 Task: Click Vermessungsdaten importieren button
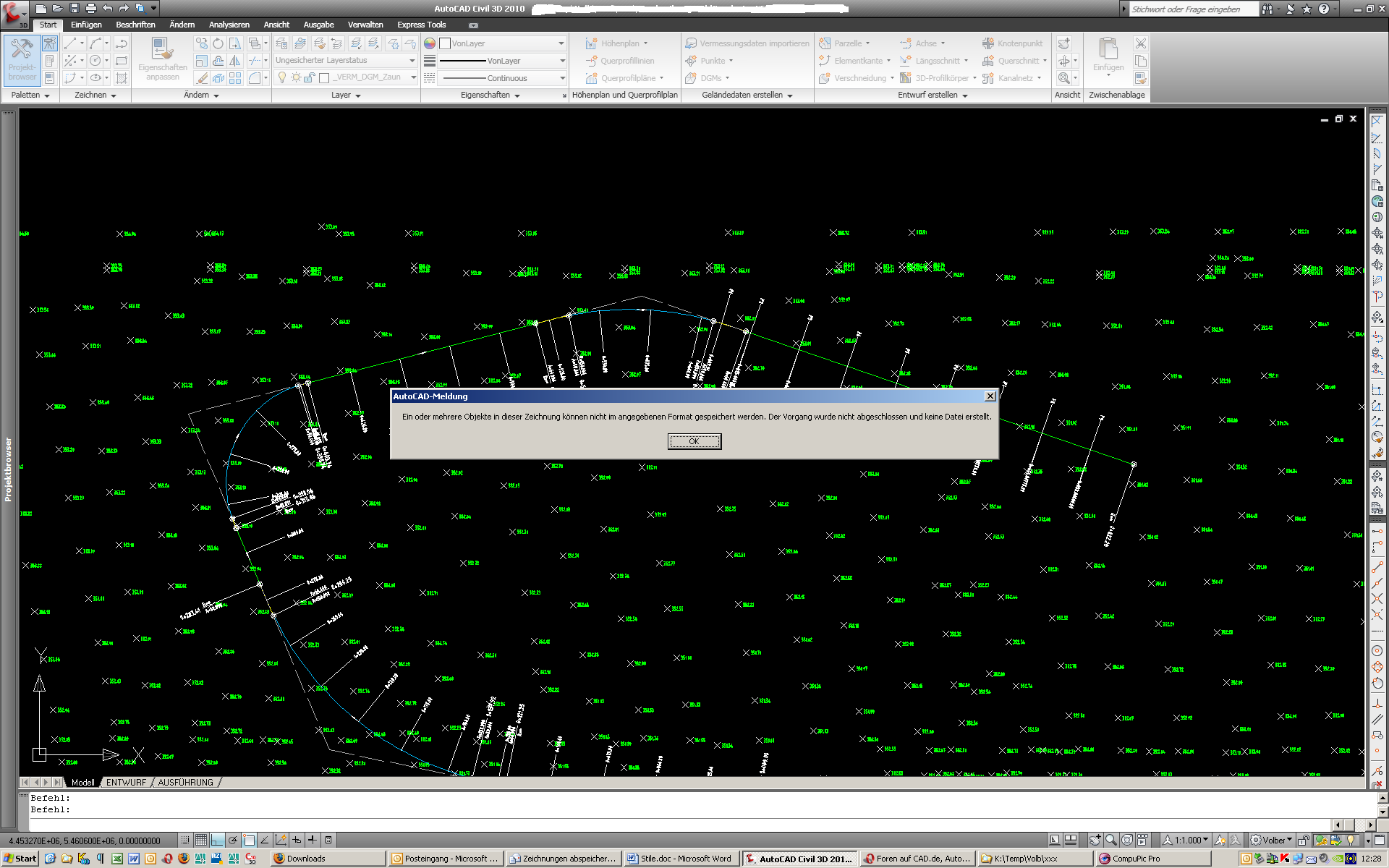747,43
